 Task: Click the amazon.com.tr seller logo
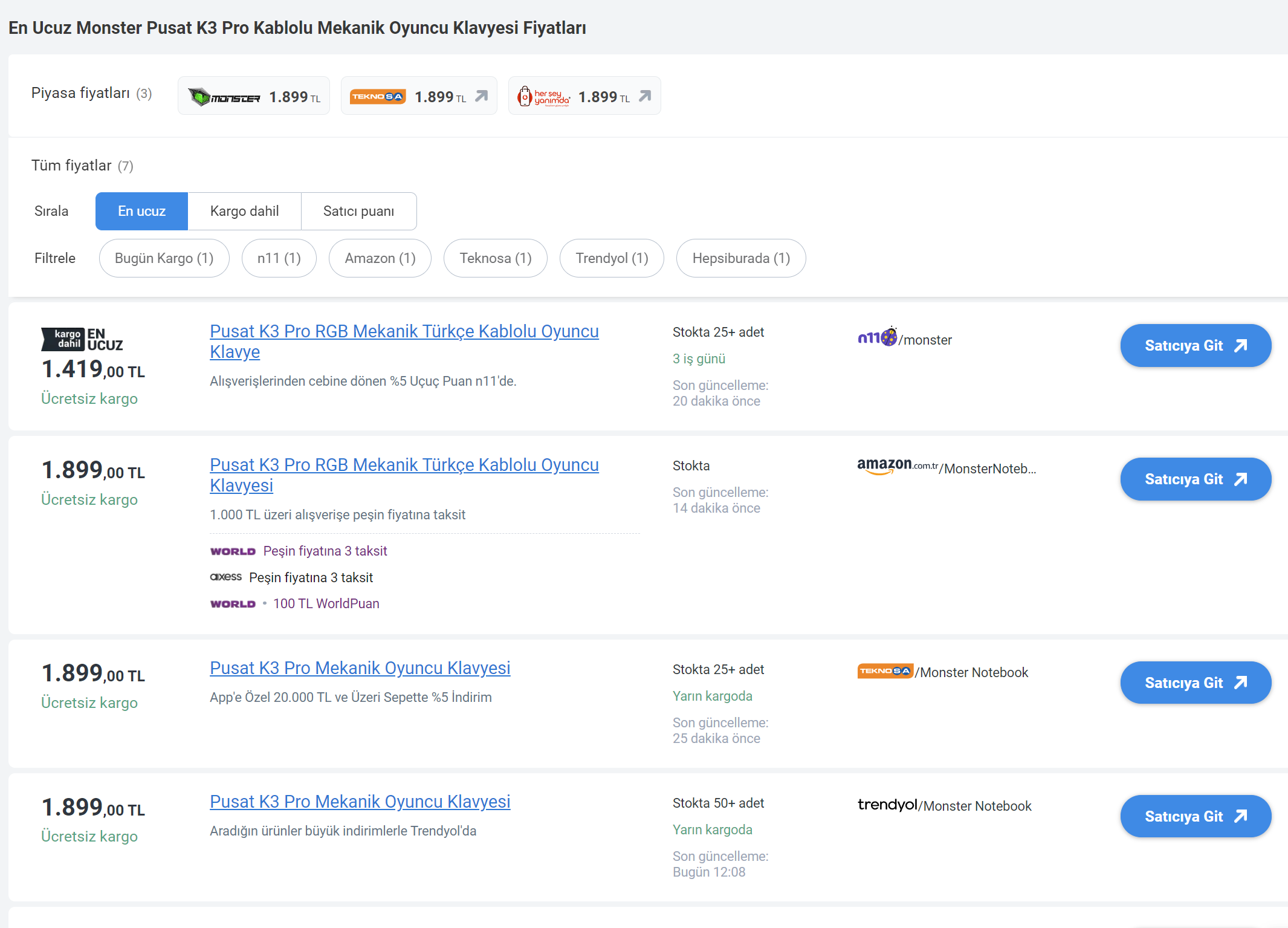[x=898, y=466]
